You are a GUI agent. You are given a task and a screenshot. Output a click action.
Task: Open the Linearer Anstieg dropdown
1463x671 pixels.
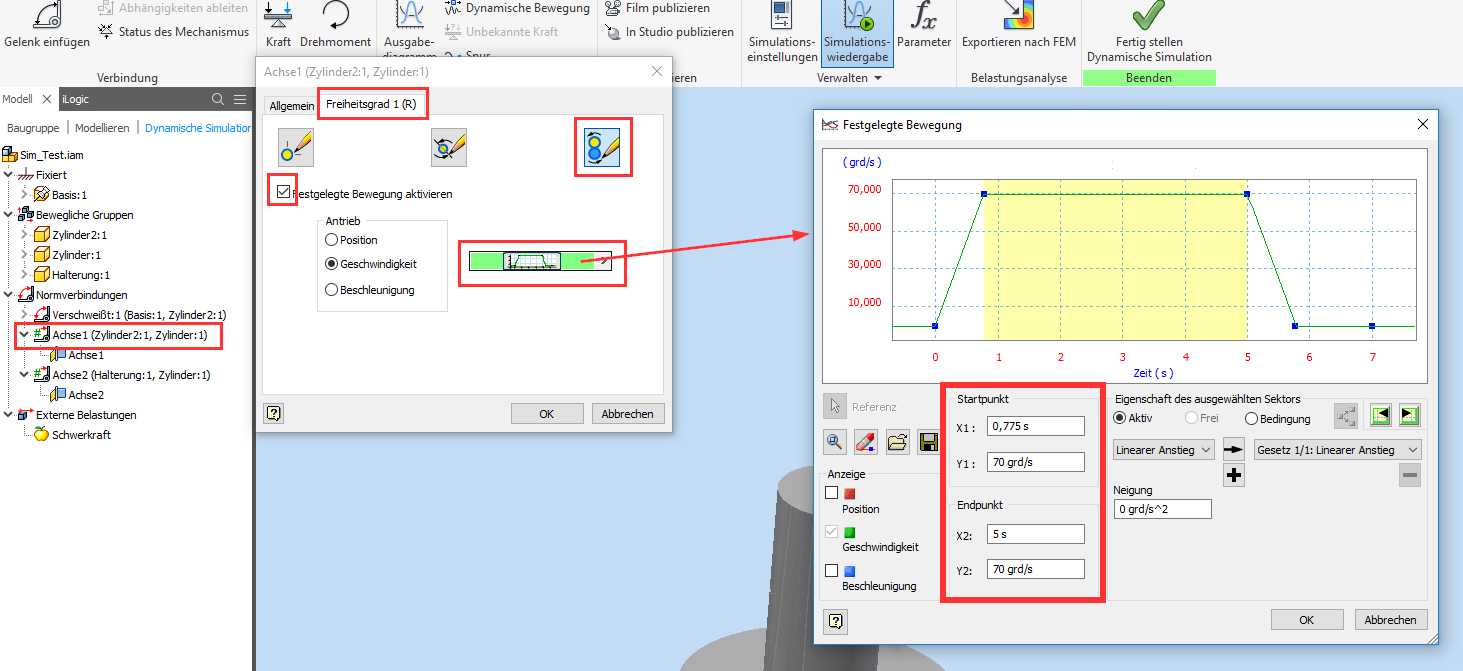coord(1163,449)
